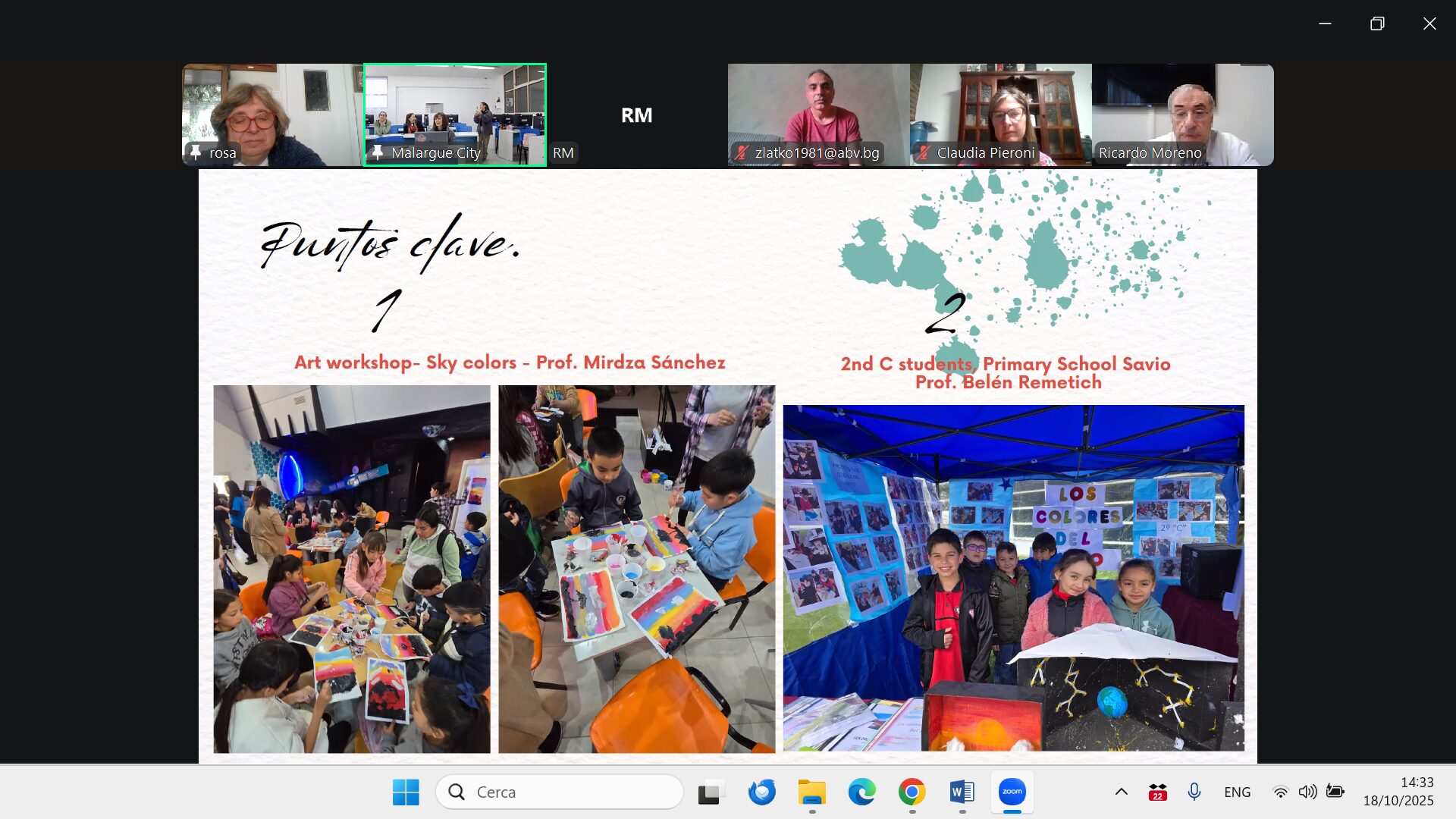1456x819 pixels.
Task: Open Wi-Fi network status icon
Action: coord(1280,792)
